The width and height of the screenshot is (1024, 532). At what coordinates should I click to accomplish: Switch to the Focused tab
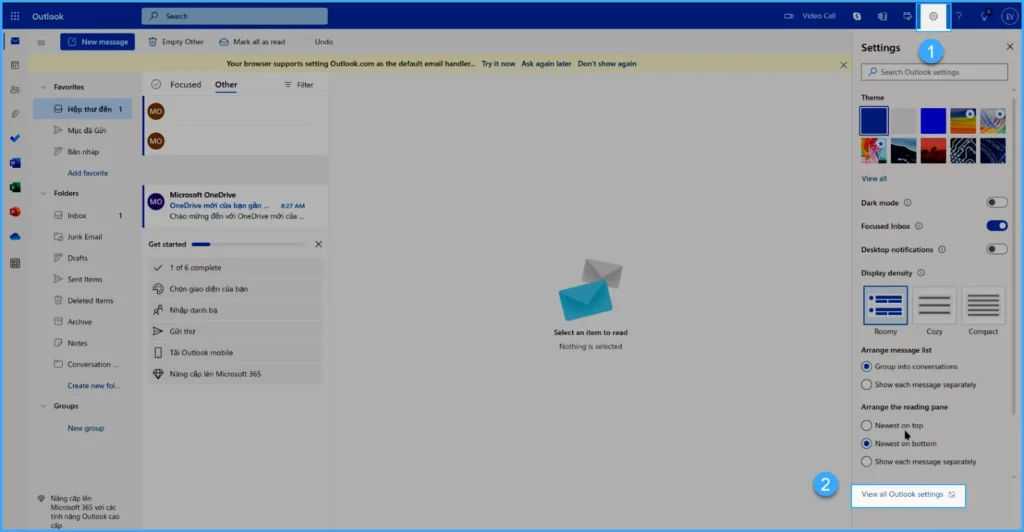[x=185, y=85]
